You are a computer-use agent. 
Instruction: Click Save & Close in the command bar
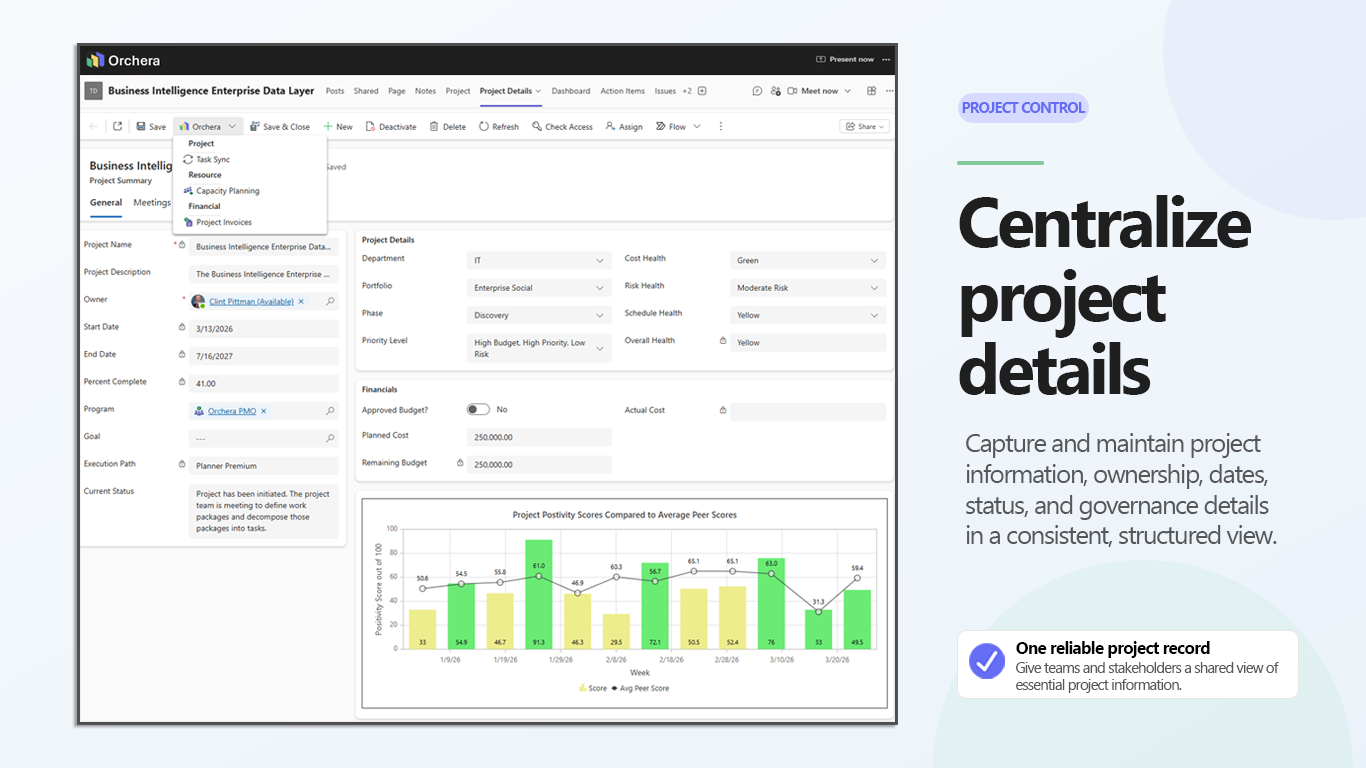coord(280,127)
